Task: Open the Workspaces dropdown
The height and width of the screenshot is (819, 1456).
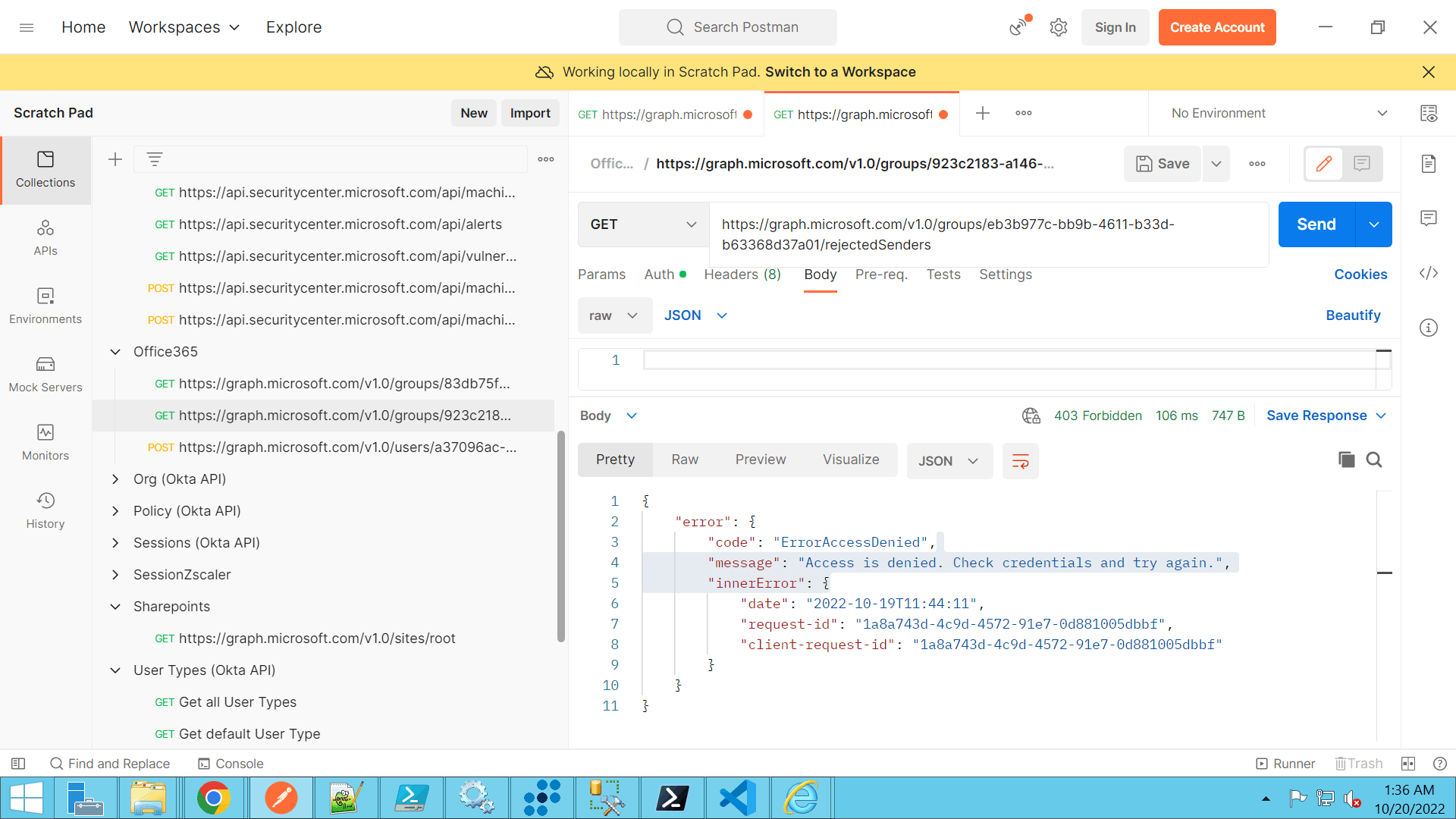Action: 184,27
